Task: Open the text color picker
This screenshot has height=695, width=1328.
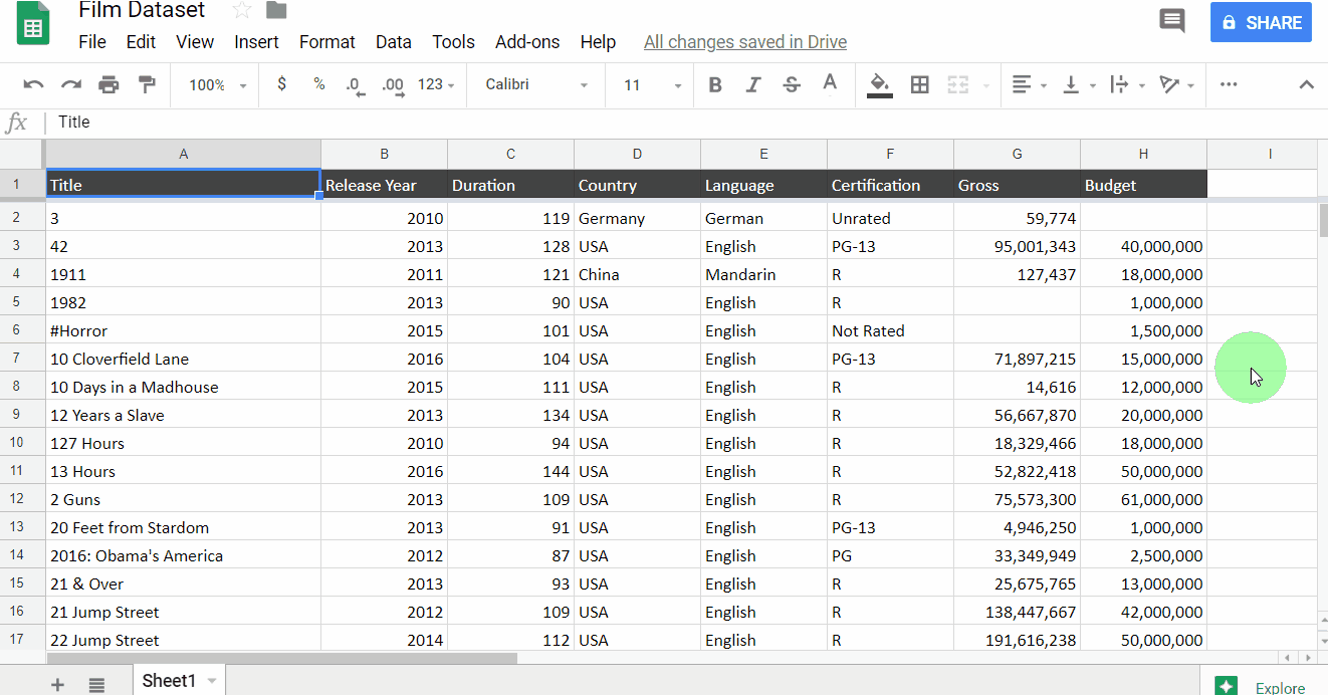Action: tap(829, 85)
